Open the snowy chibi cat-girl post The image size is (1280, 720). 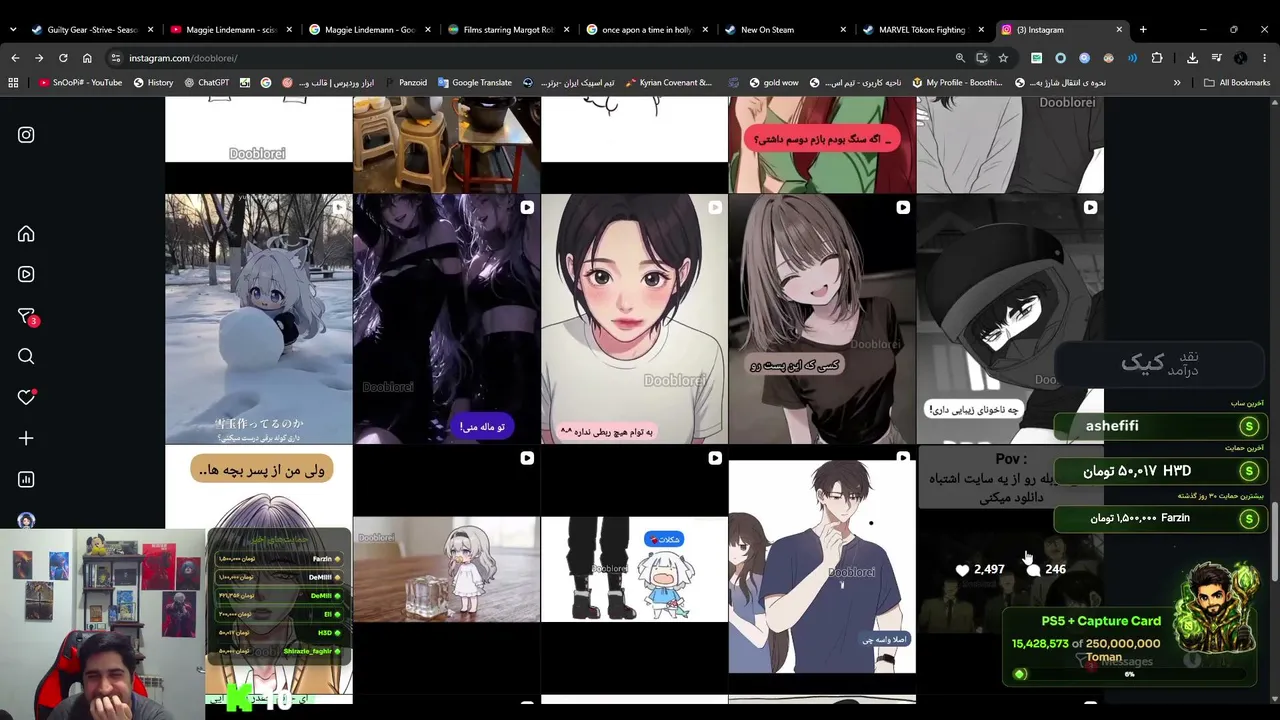coord(258,319)
